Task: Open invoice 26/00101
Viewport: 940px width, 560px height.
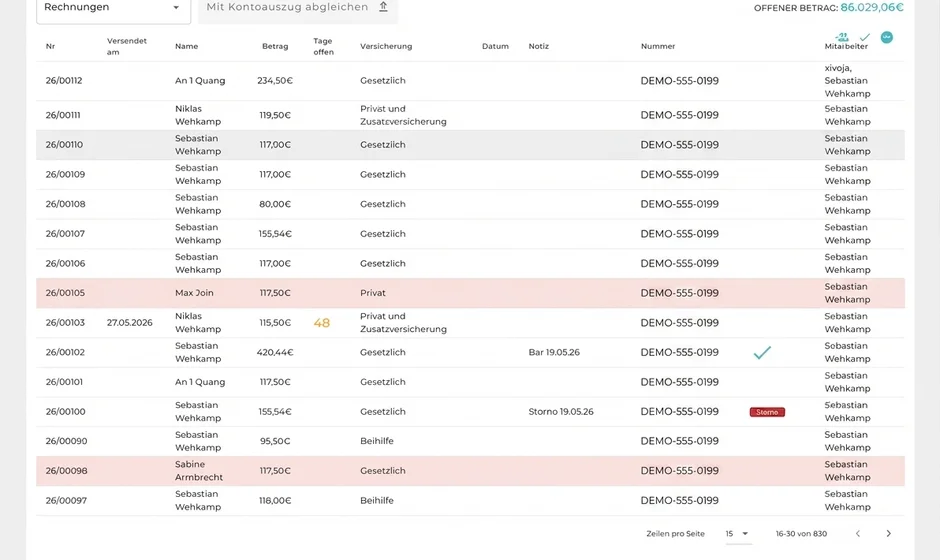Action: click(470, 382)
